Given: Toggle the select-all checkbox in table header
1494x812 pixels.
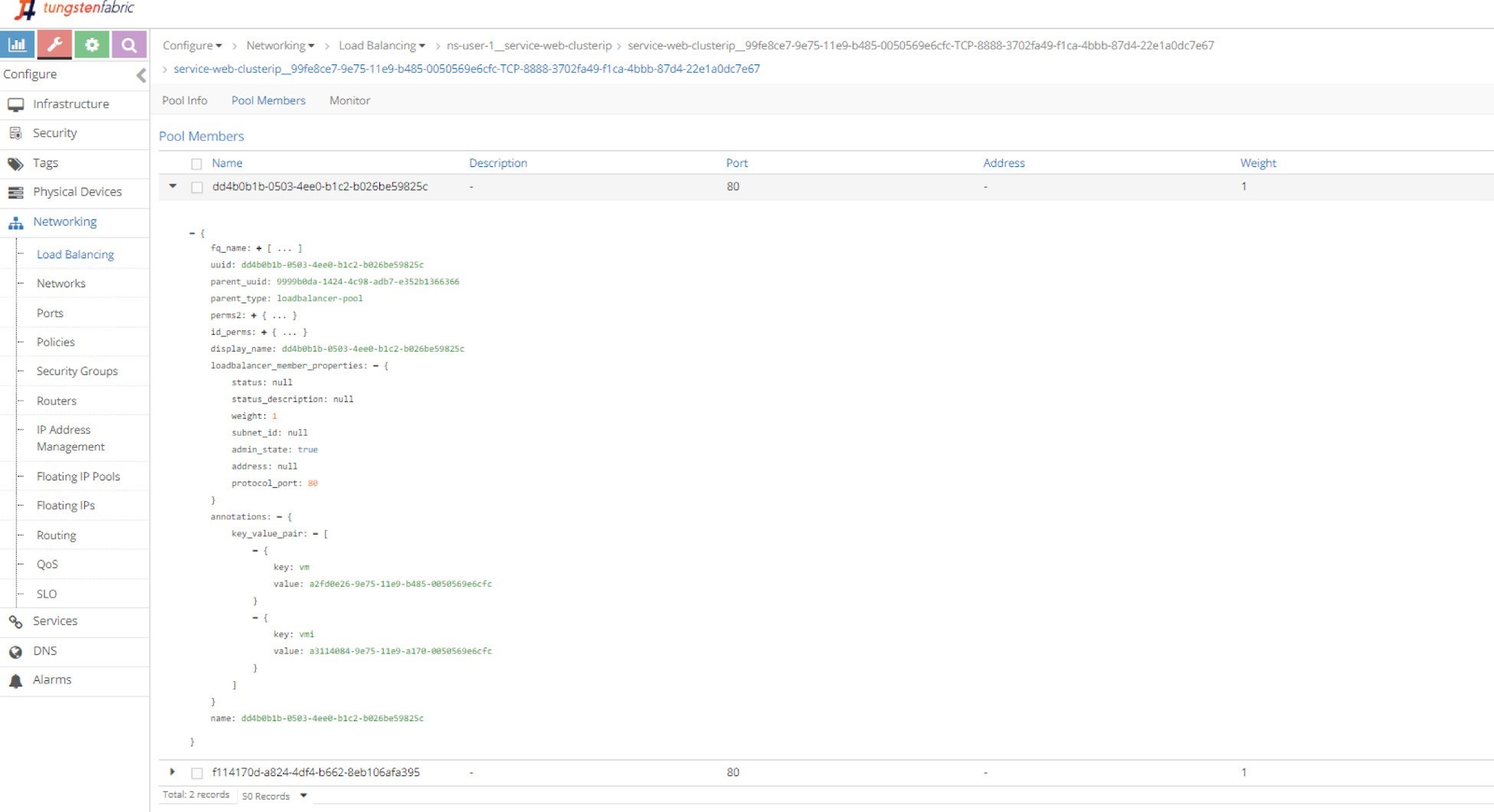Looking at the screenshot, I should coord(196,164).
